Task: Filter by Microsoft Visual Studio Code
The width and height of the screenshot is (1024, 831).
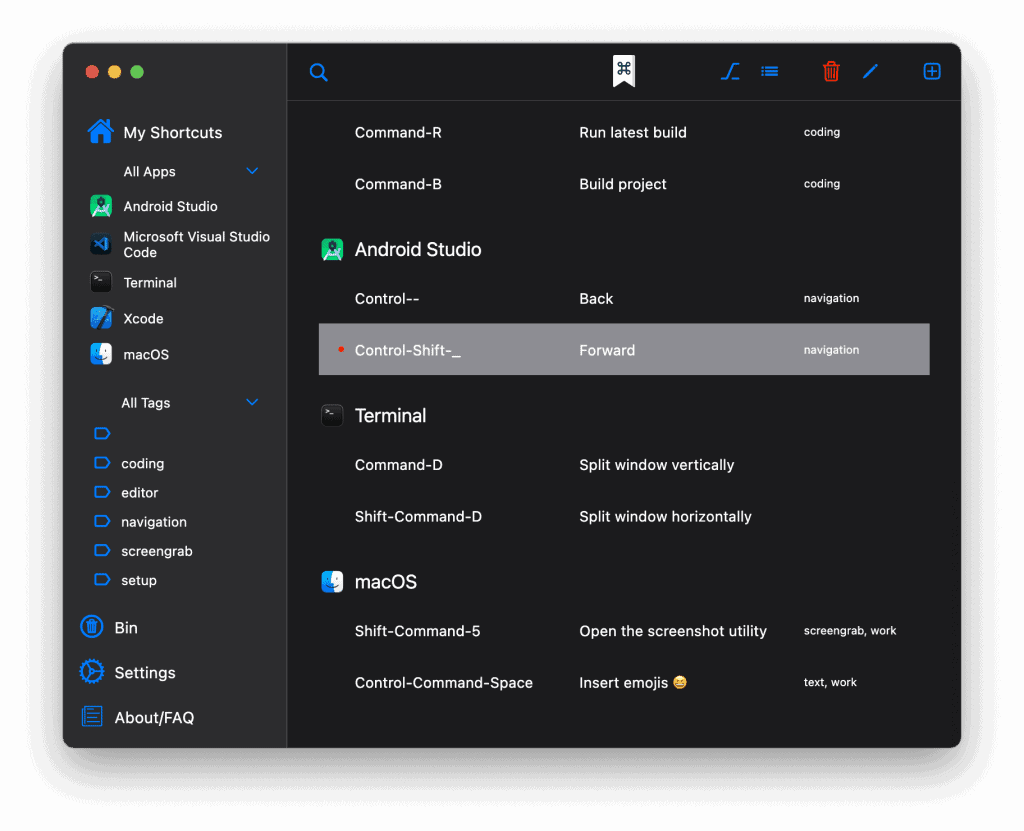Action: tap(197, 244)
